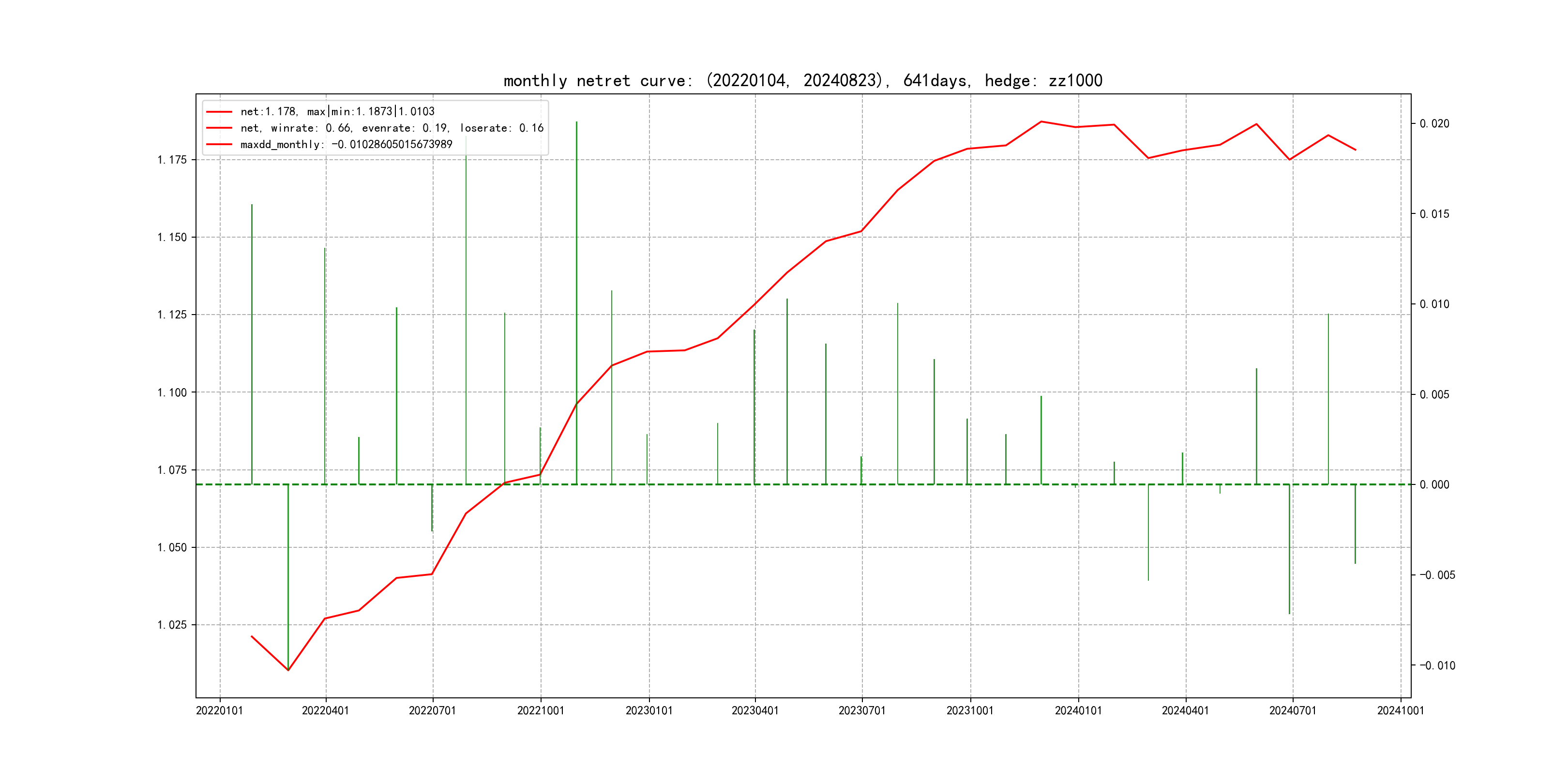Screen dimensions: 1568x784
Task: Click the maxdd_monthly legend entry
Action: pos(346,144)
